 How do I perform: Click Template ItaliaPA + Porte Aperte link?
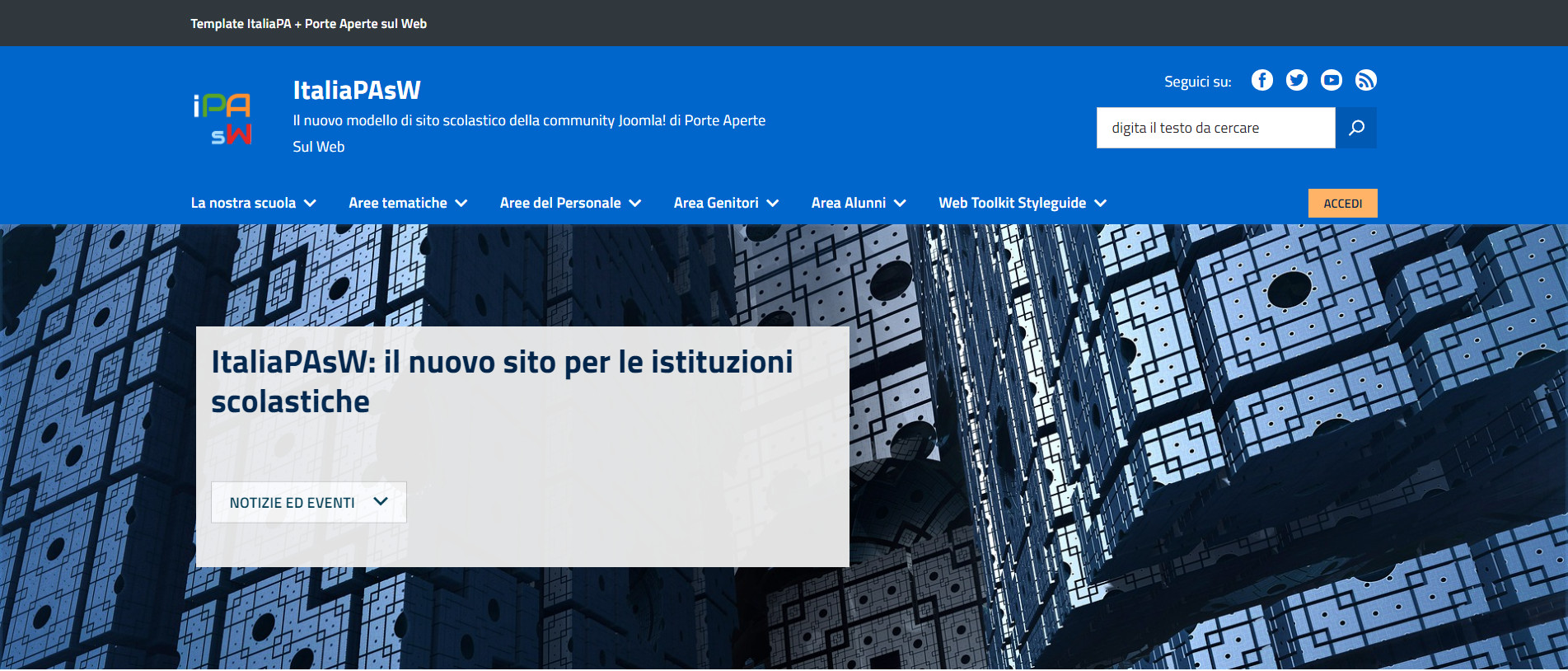pyautogui.click(x=309, y=24)
